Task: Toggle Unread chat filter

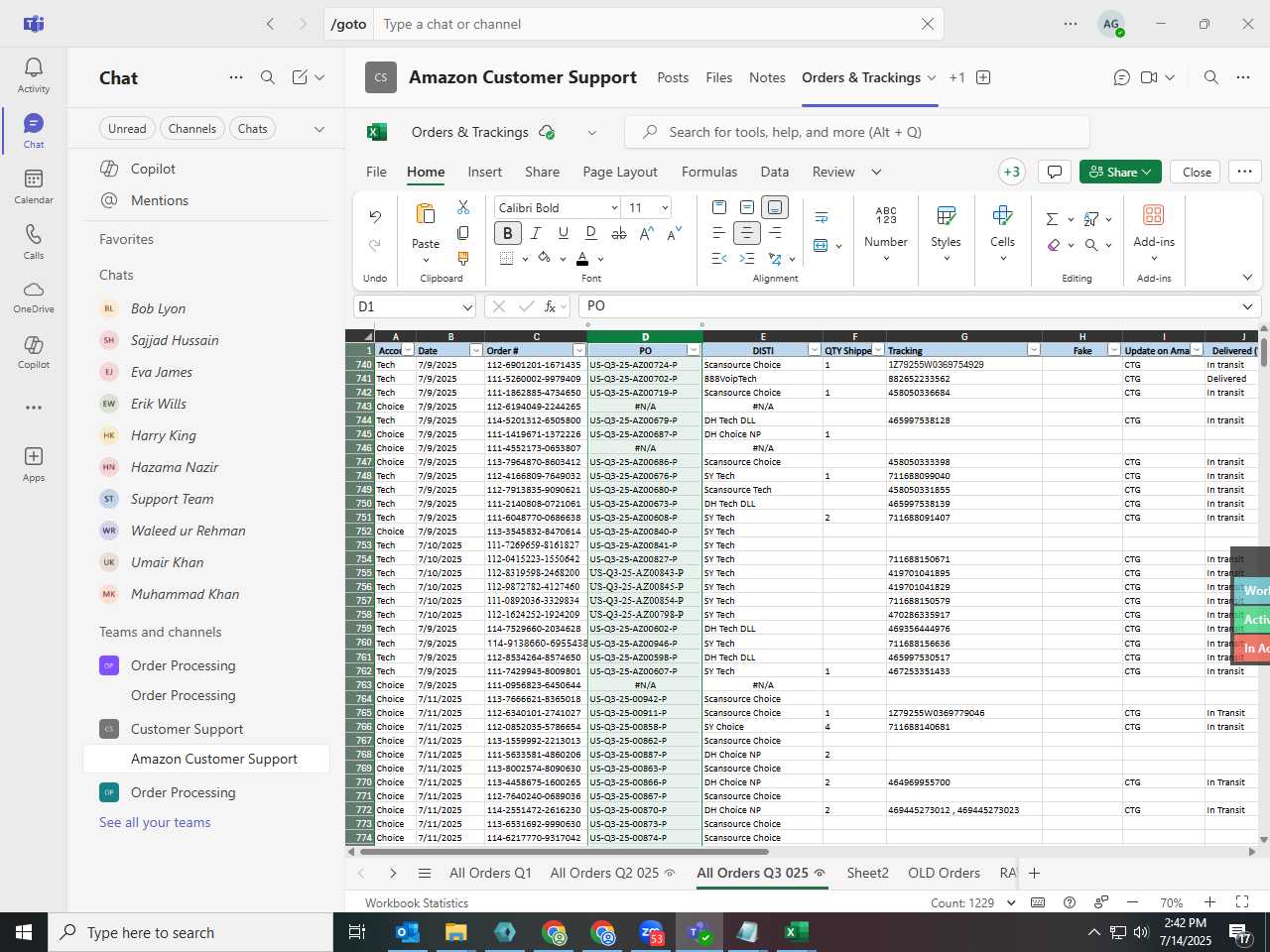Action: (127, 128)
